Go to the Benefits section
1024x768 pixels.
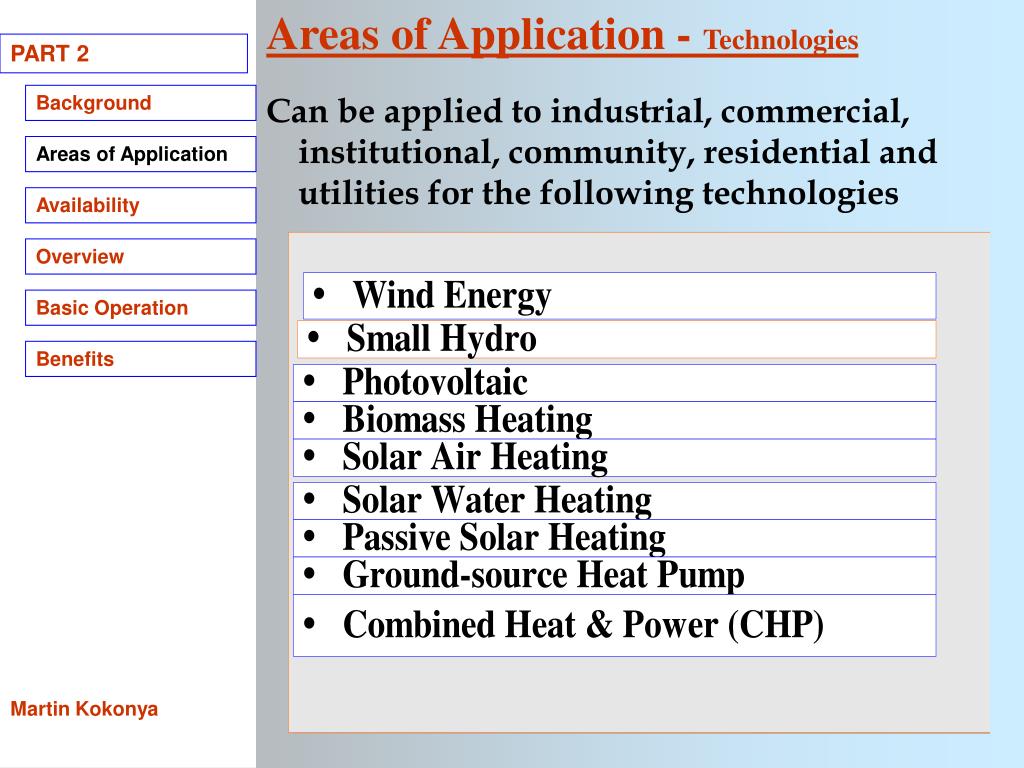coord(140,359)
